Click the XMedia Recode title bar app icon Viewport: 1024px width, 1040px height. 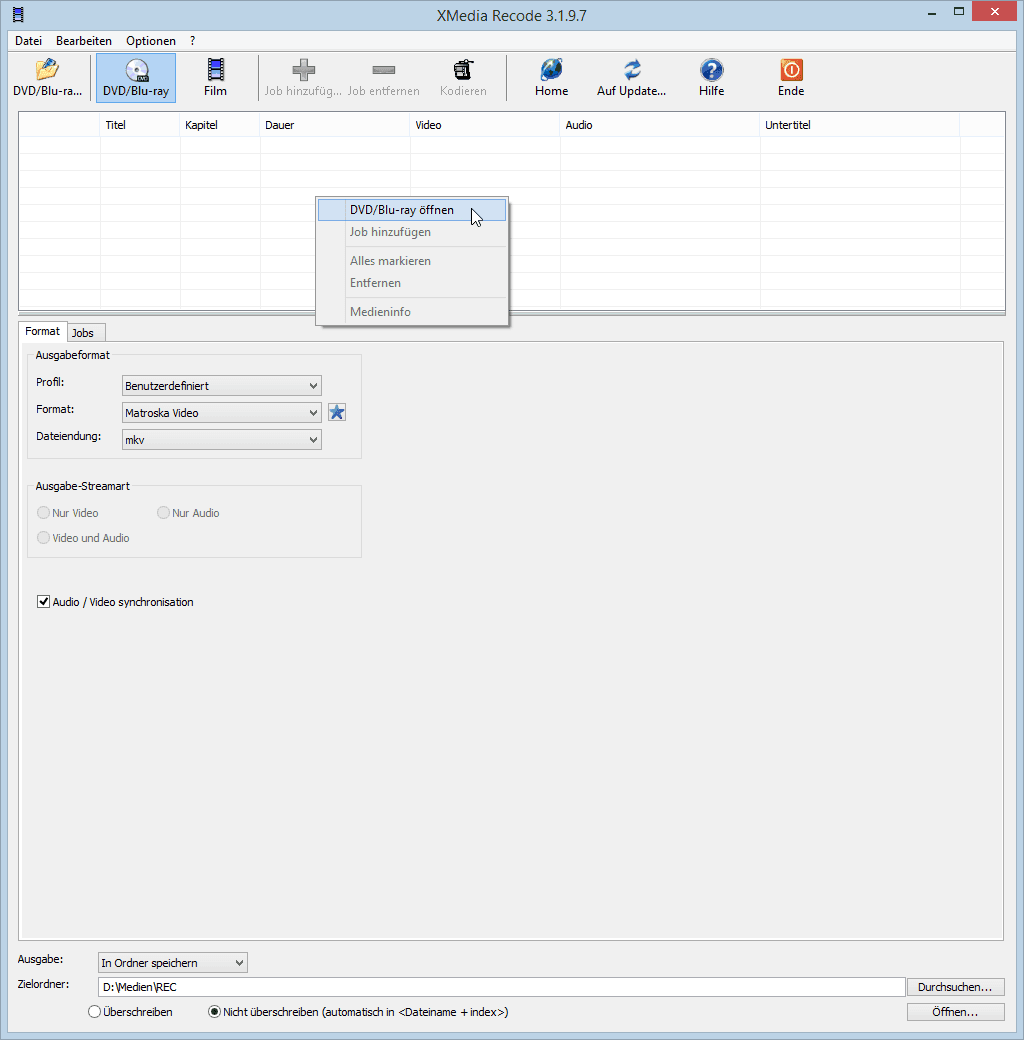click(x=18, y=15)
